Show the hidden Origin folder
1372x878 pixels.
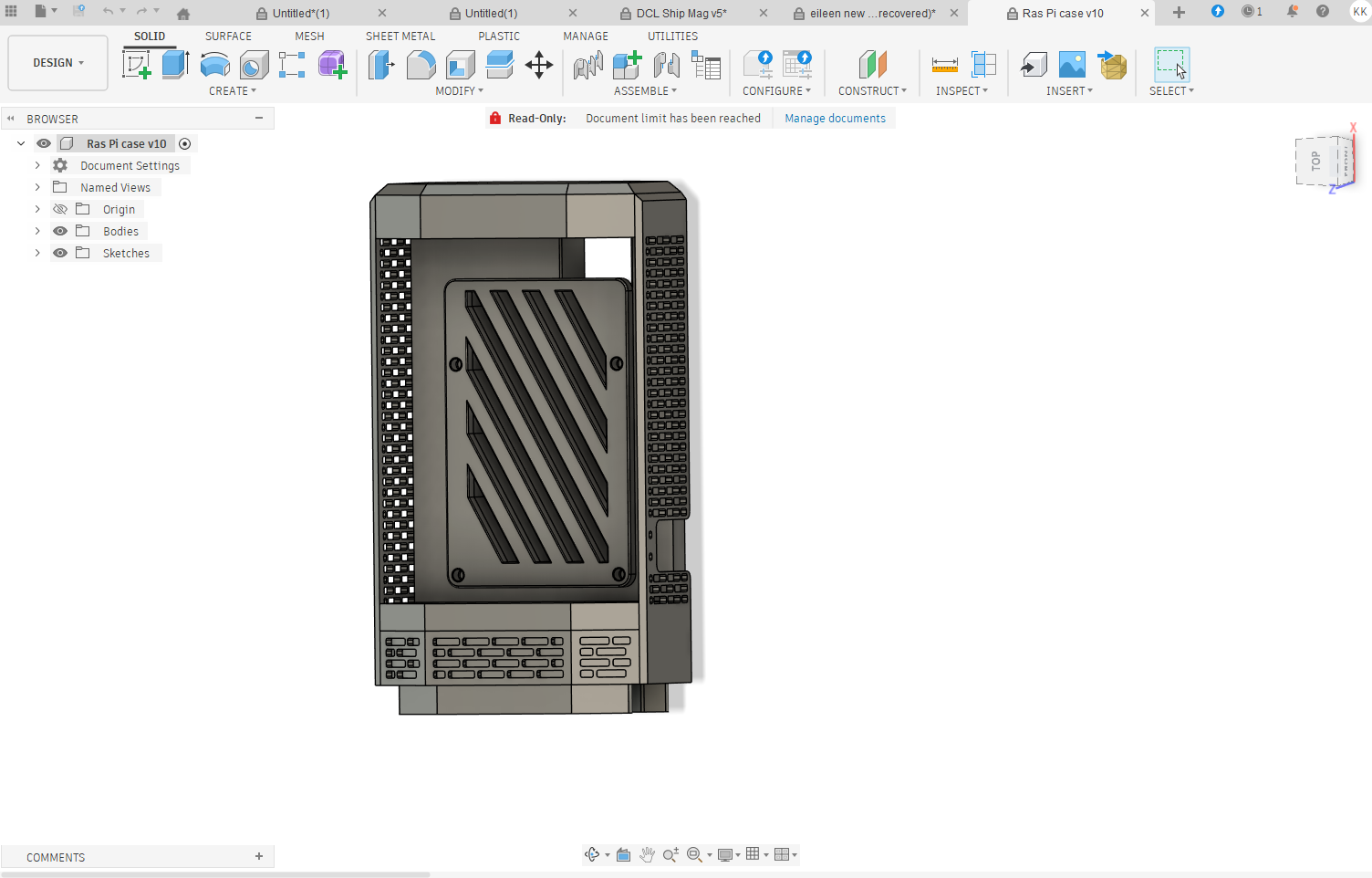point(60,209)
